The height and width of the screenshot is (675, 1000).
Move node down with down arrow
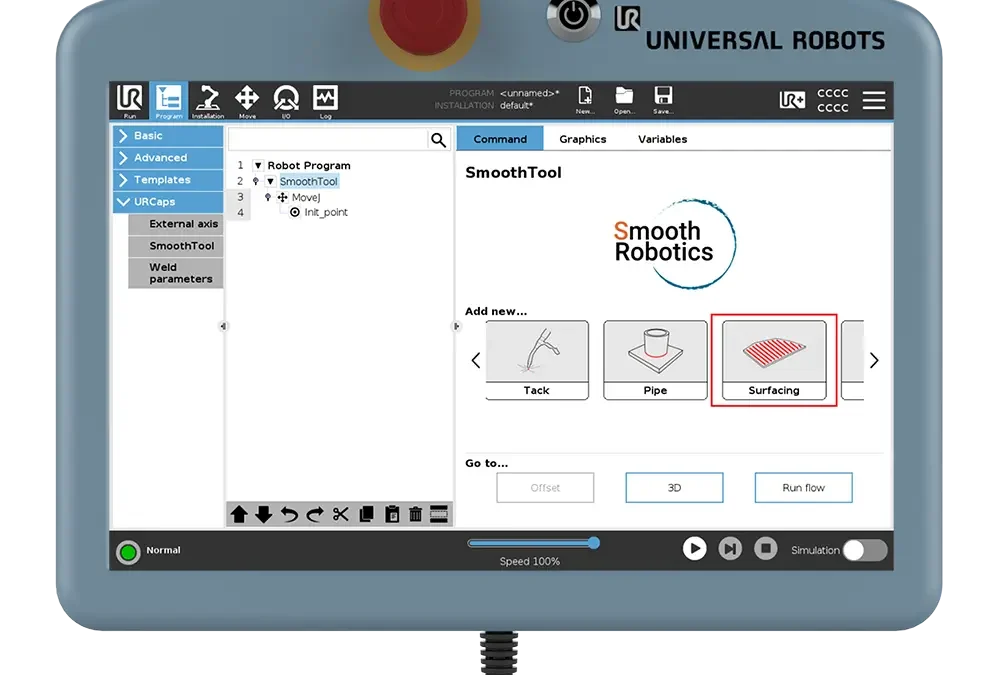[x=263, y=514]
